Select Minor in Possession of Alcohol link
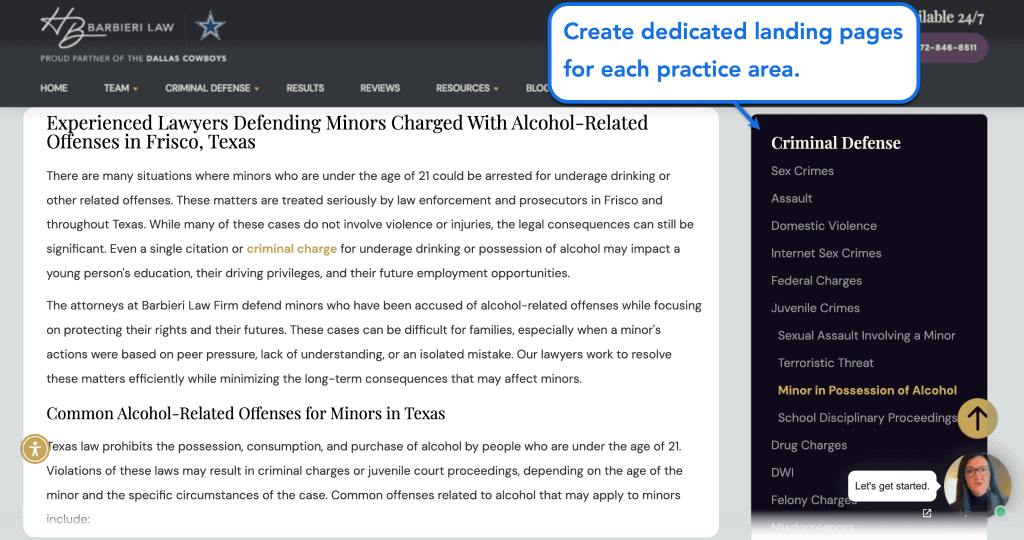This screenshot has width=1024, height=540. [867, 390]
